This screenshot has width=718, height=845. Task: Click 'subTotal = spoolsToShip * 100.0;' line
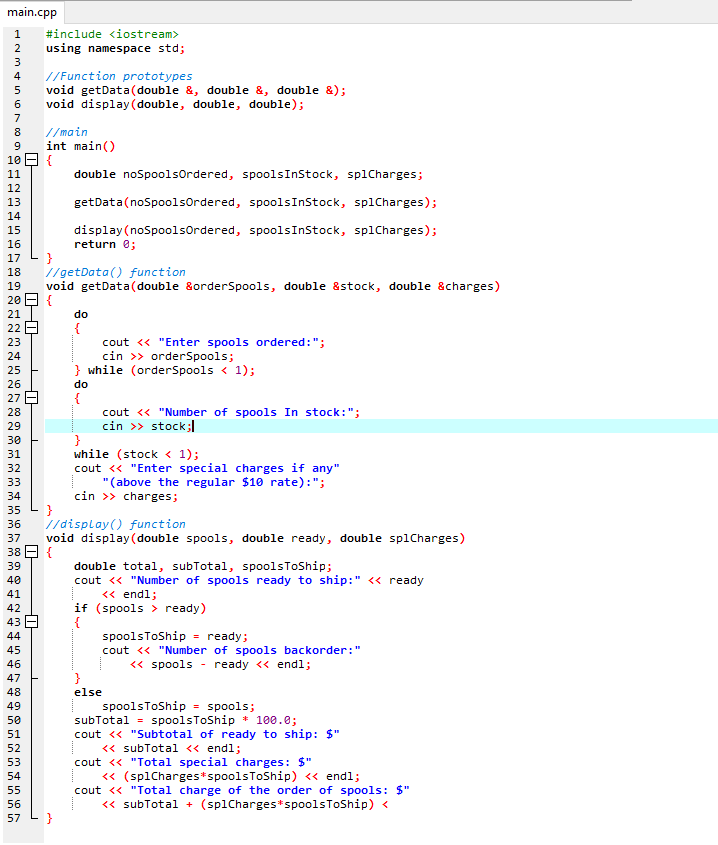tap(185, 721)
